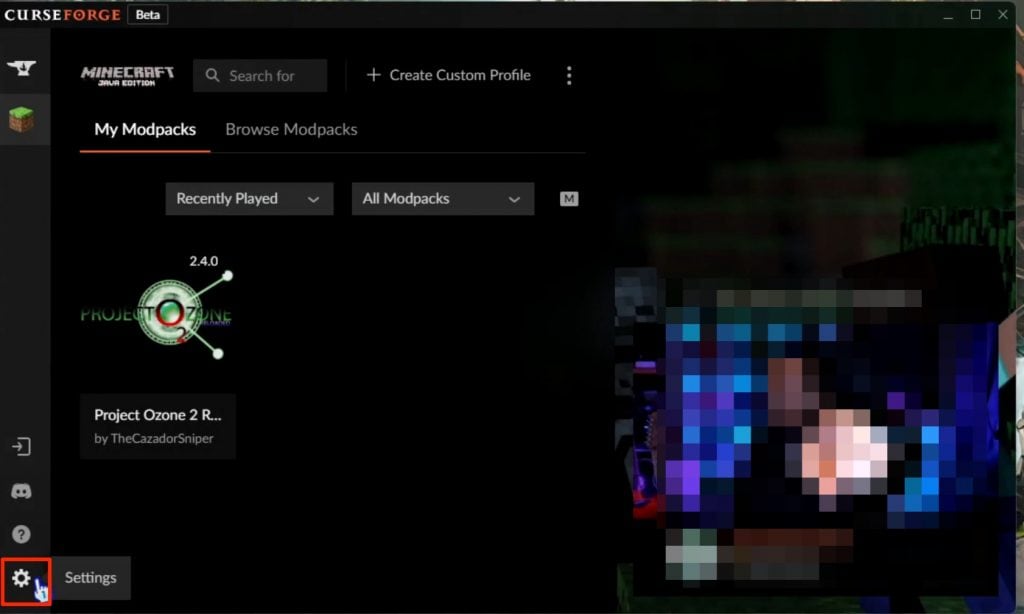Click the 2.4.0 version label
Viewport: 1024px width, 614px height.
[204, 261]
